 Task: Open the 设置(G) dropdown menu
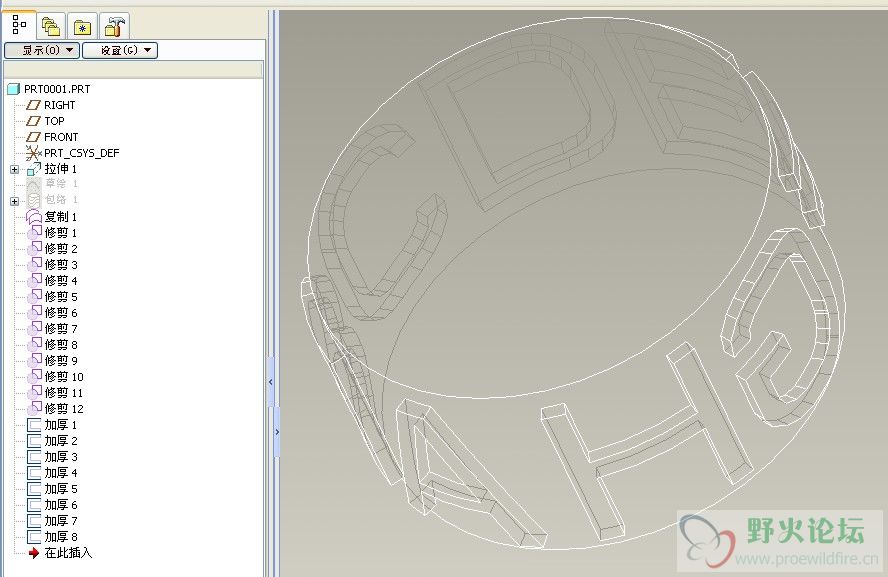coord(120,50)
